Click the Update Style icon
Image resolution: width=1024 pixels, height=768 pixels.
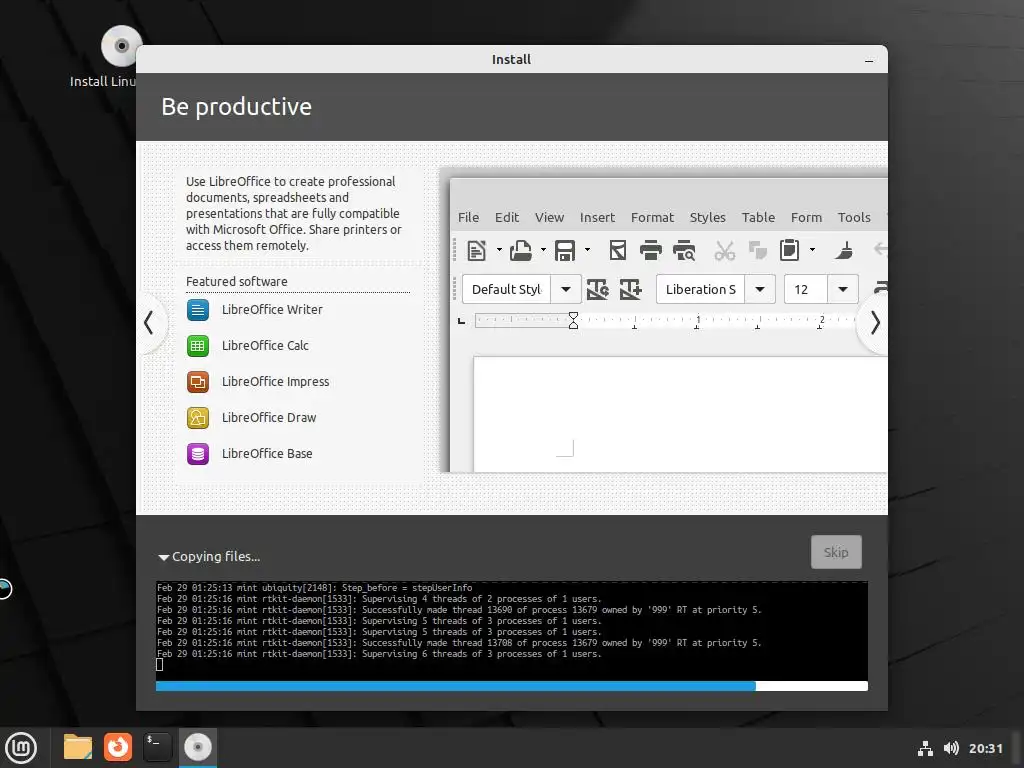(598, 289)
